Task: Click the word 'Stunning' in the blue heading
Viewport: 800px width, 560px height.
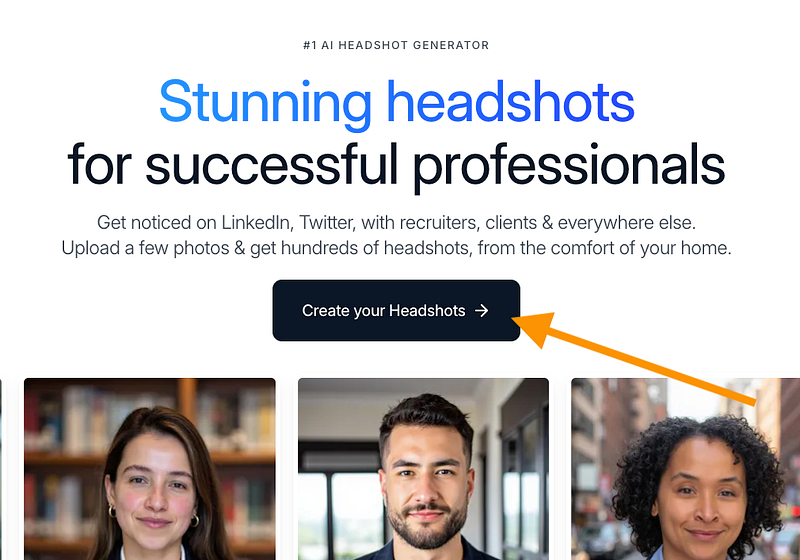Action: (265, 104)
